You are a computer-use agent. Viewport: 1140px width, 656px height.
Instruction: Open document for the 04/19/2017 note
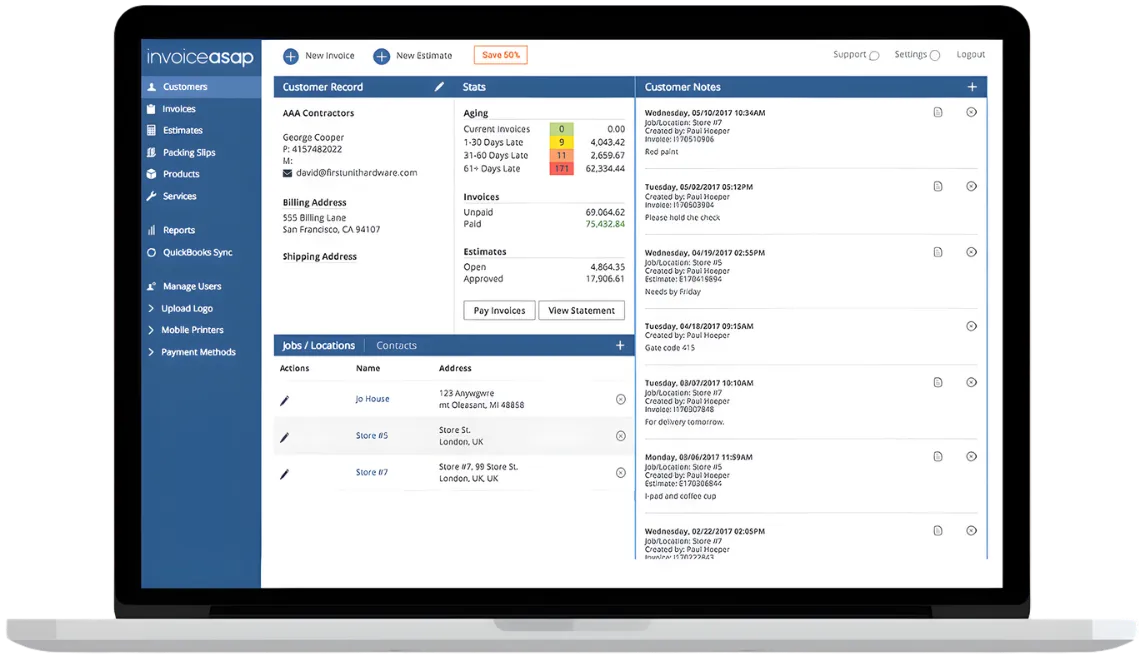[938, 252]
